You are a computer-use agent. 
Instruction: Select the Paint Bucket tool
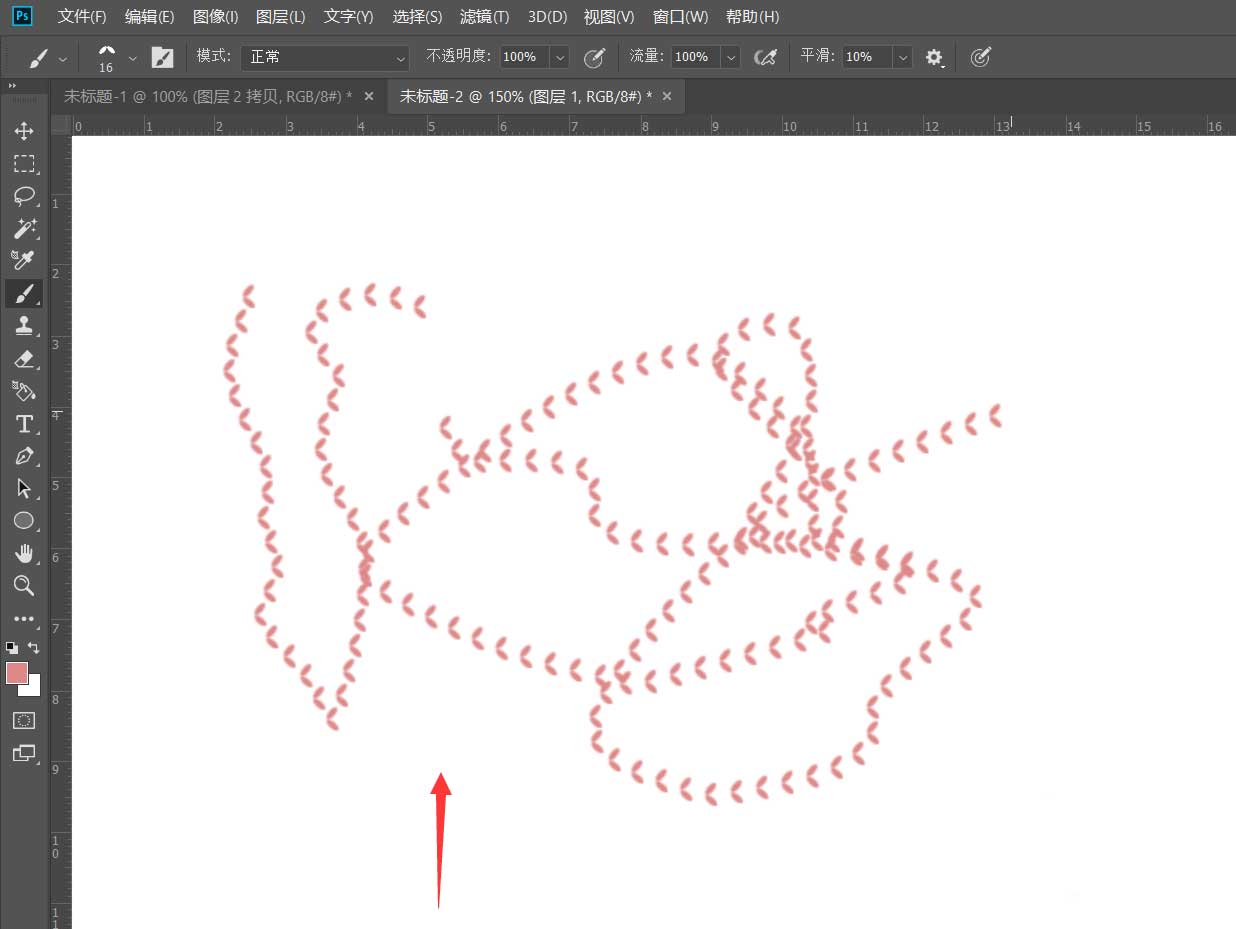[x=24, y=391]
